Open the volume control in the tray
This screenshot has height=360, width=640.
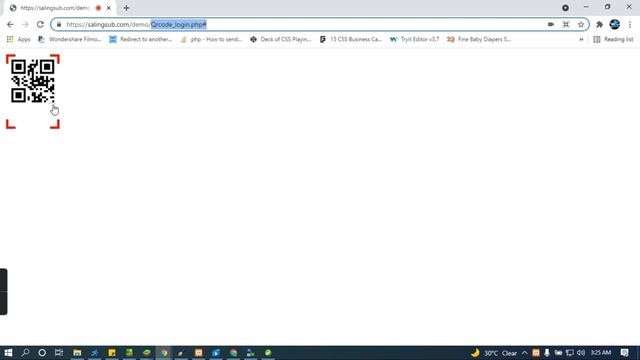(x=581, y=353)
